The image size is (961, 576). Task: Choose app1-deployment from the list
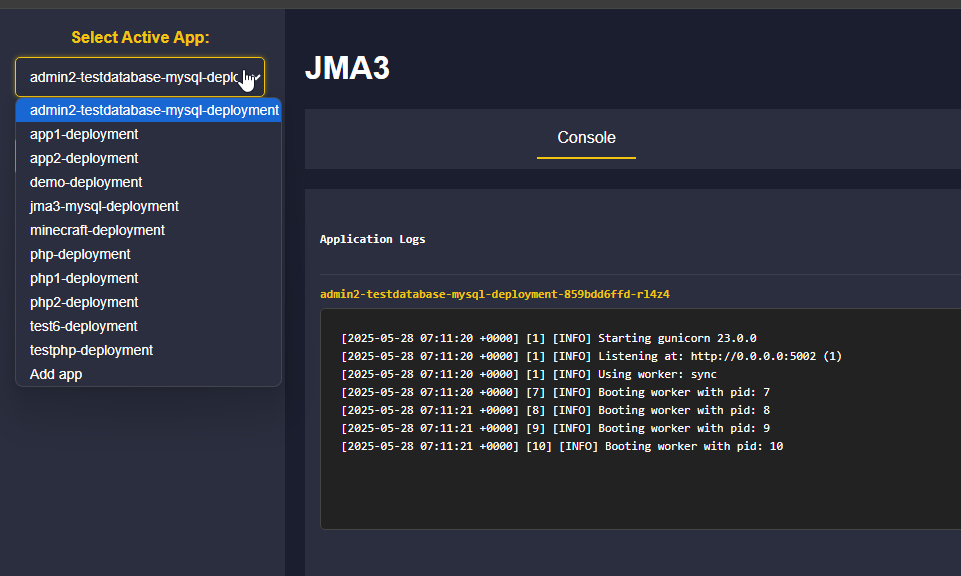[84, 134]
